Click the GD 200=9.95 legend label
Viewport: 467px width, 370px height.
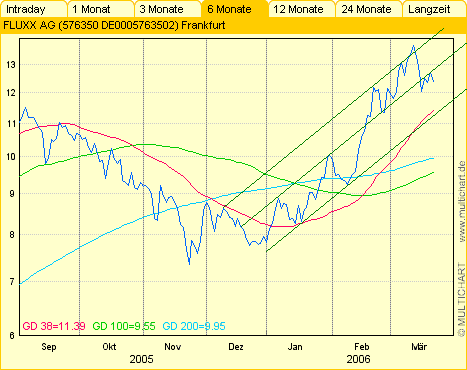(194, 326)
